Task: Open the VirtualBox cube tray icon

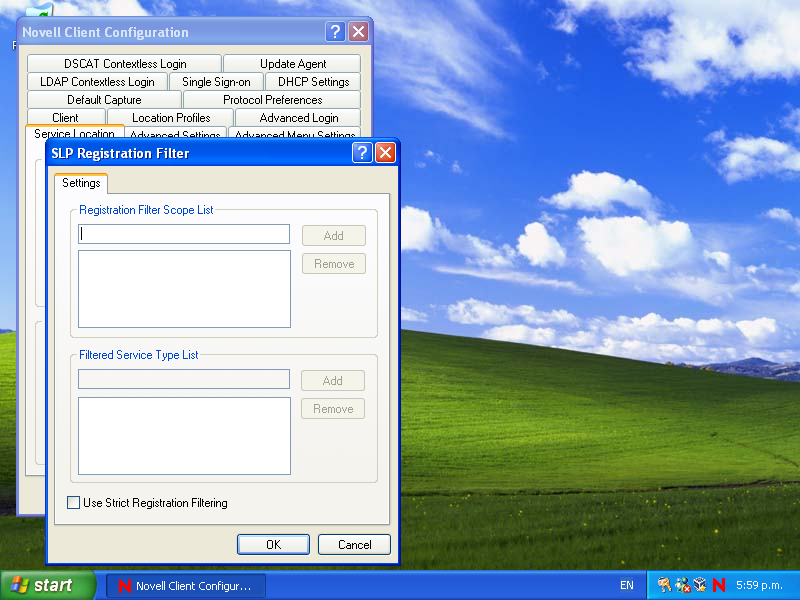Action: 701,585
